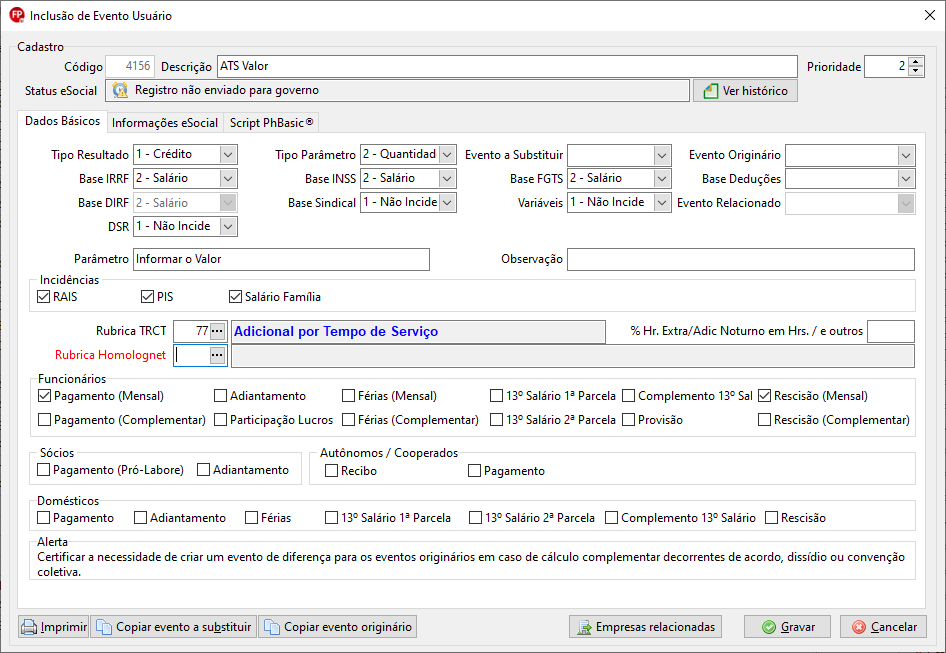This screenshot has height=653, width=946.
Task: Click the Cancelar button
Action: click(883, 627)
